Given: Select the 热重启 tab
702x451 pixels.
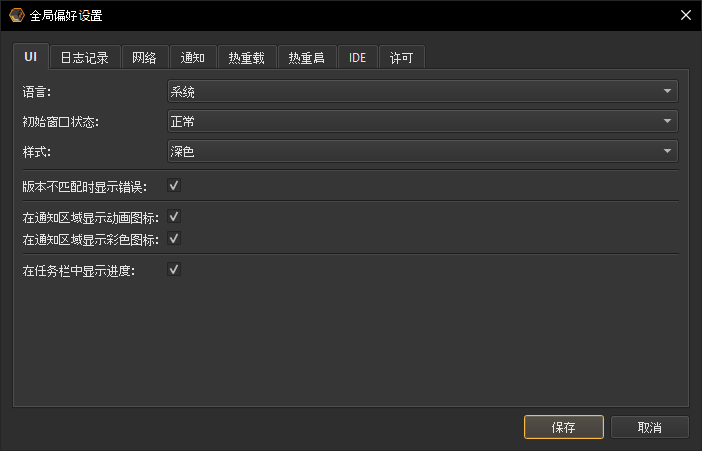Looking at the screenshot, I should (x=306, y=58).
